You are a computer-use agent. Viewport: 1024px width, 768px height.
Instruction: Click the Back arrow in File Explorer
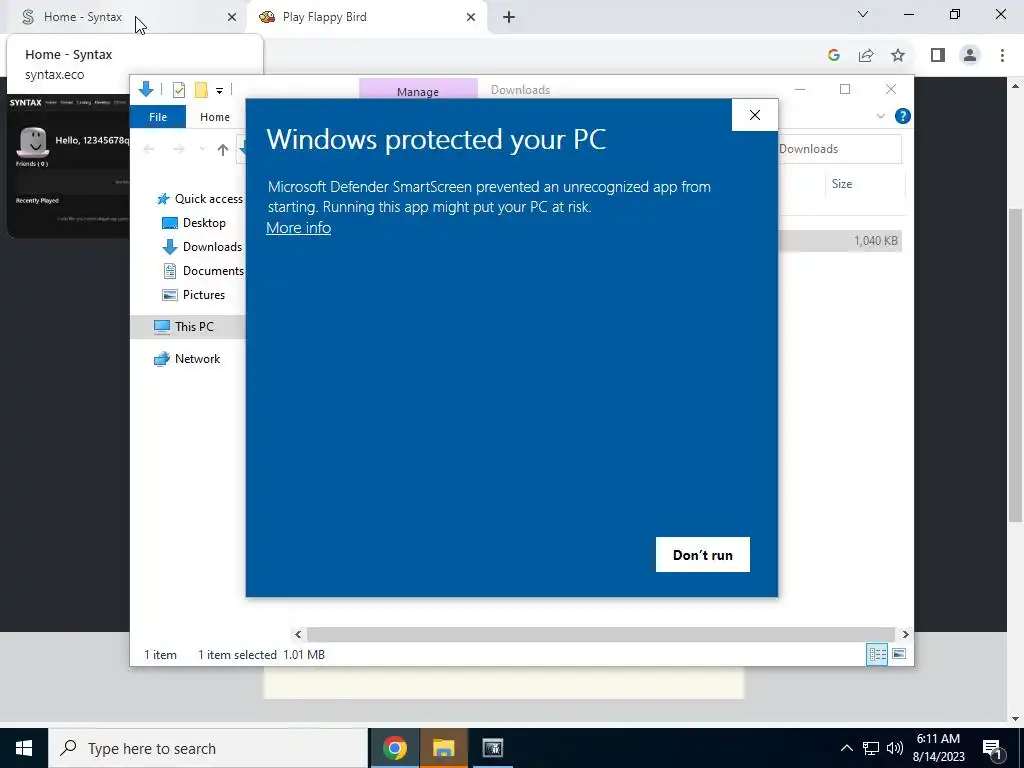tap(148, 150)
